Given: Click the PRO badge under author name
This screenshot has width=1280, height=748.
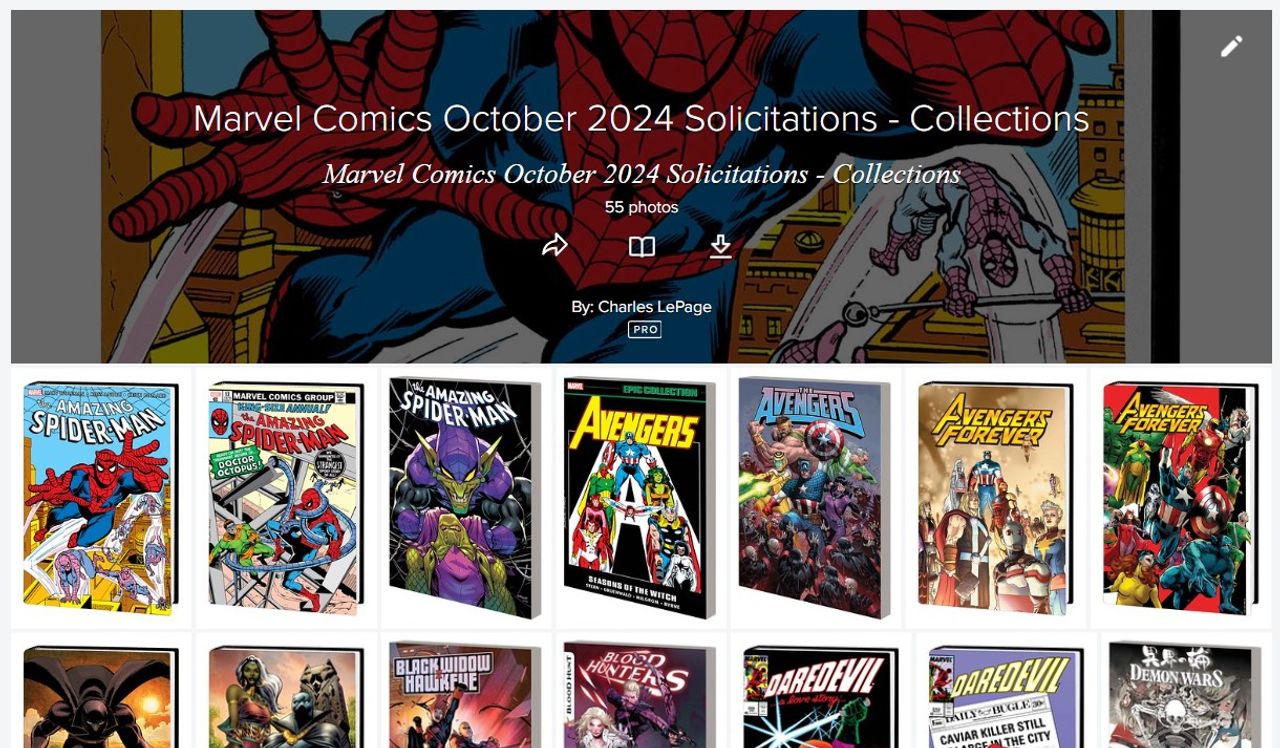Looking at the screenshot, I should click(645, 330).
